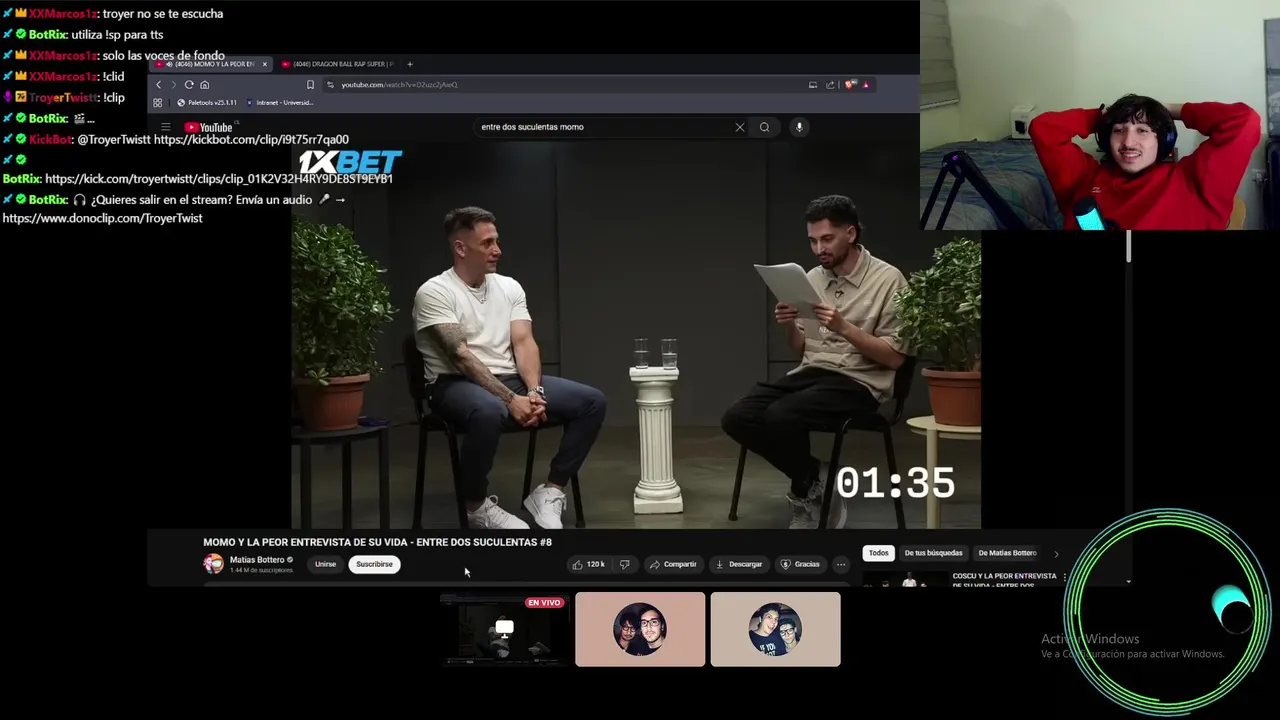Click the cast/screen icon in address bar
This screenshot has width=1280, height=720.
[813, 85]
